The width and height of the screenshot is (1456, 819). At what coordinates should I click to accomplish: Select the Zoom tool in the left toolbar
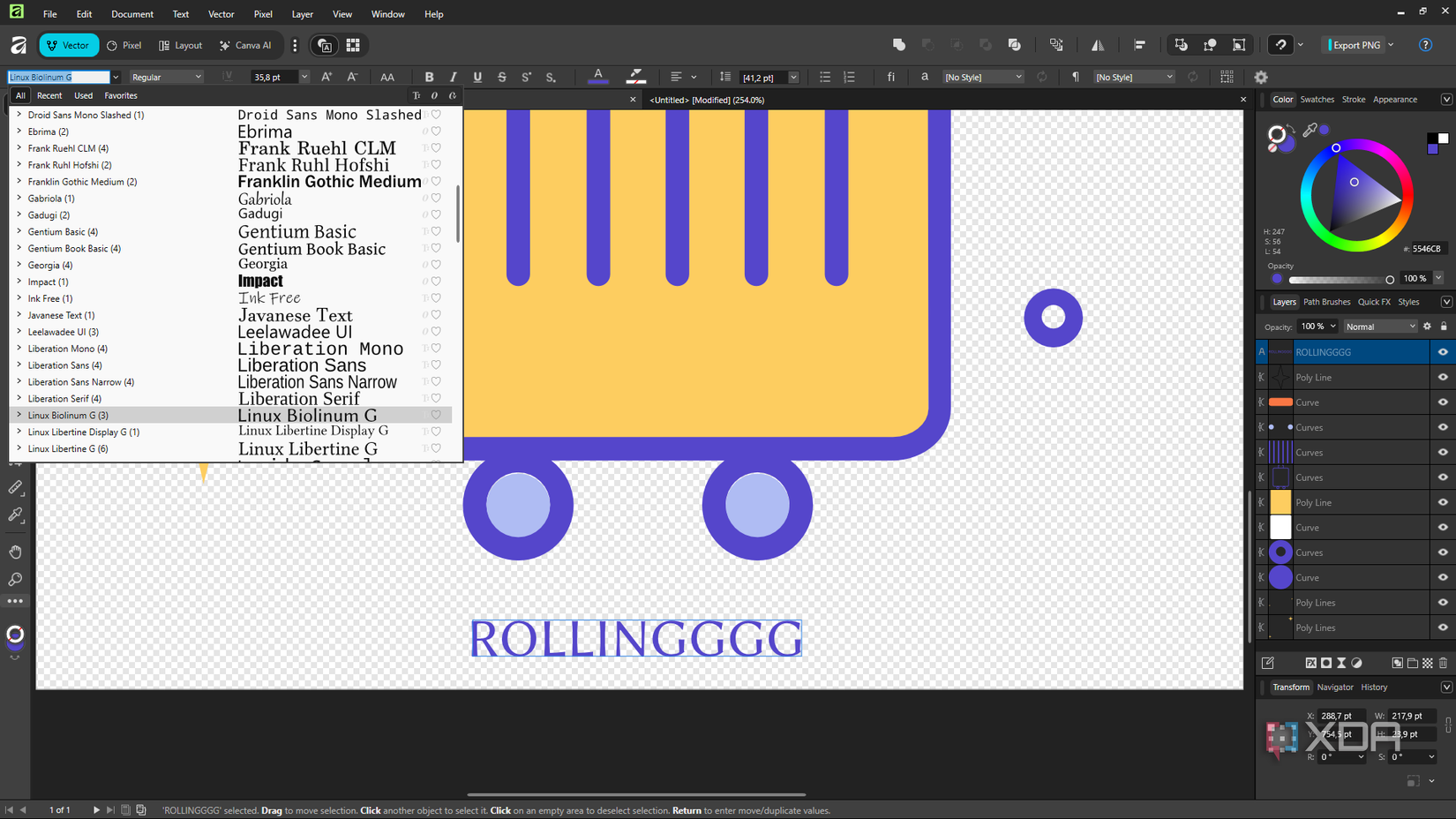[15, 579]
